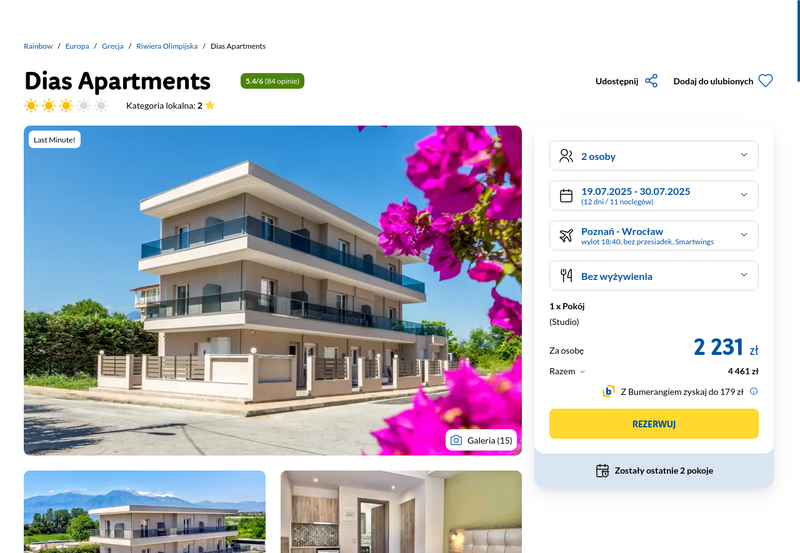Click the heart icon to add to favorites
This screenshot has width=800, height=553.
[765, 81]
